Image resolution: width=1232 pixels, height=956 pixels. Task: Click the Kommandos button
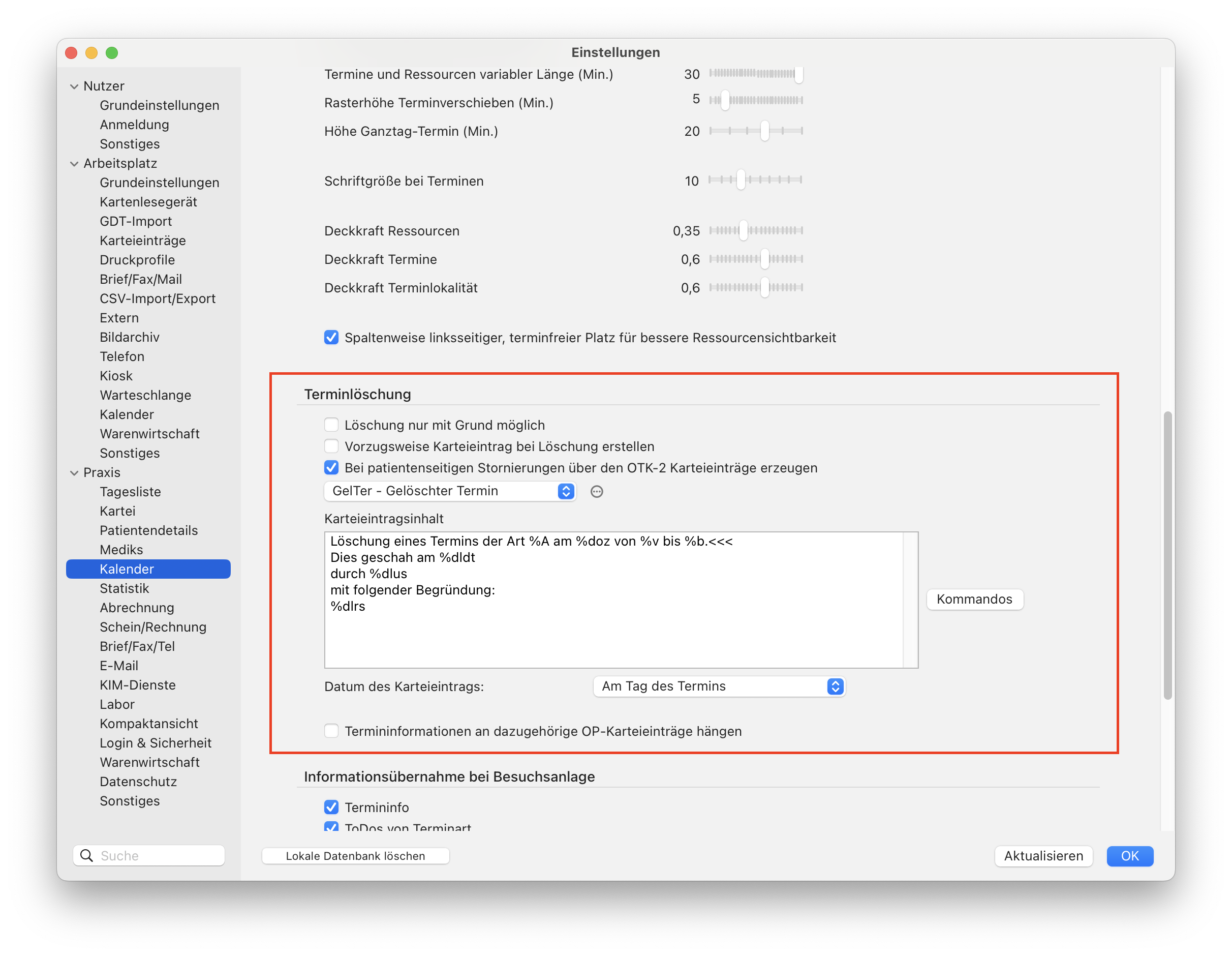tap(974, 599)
